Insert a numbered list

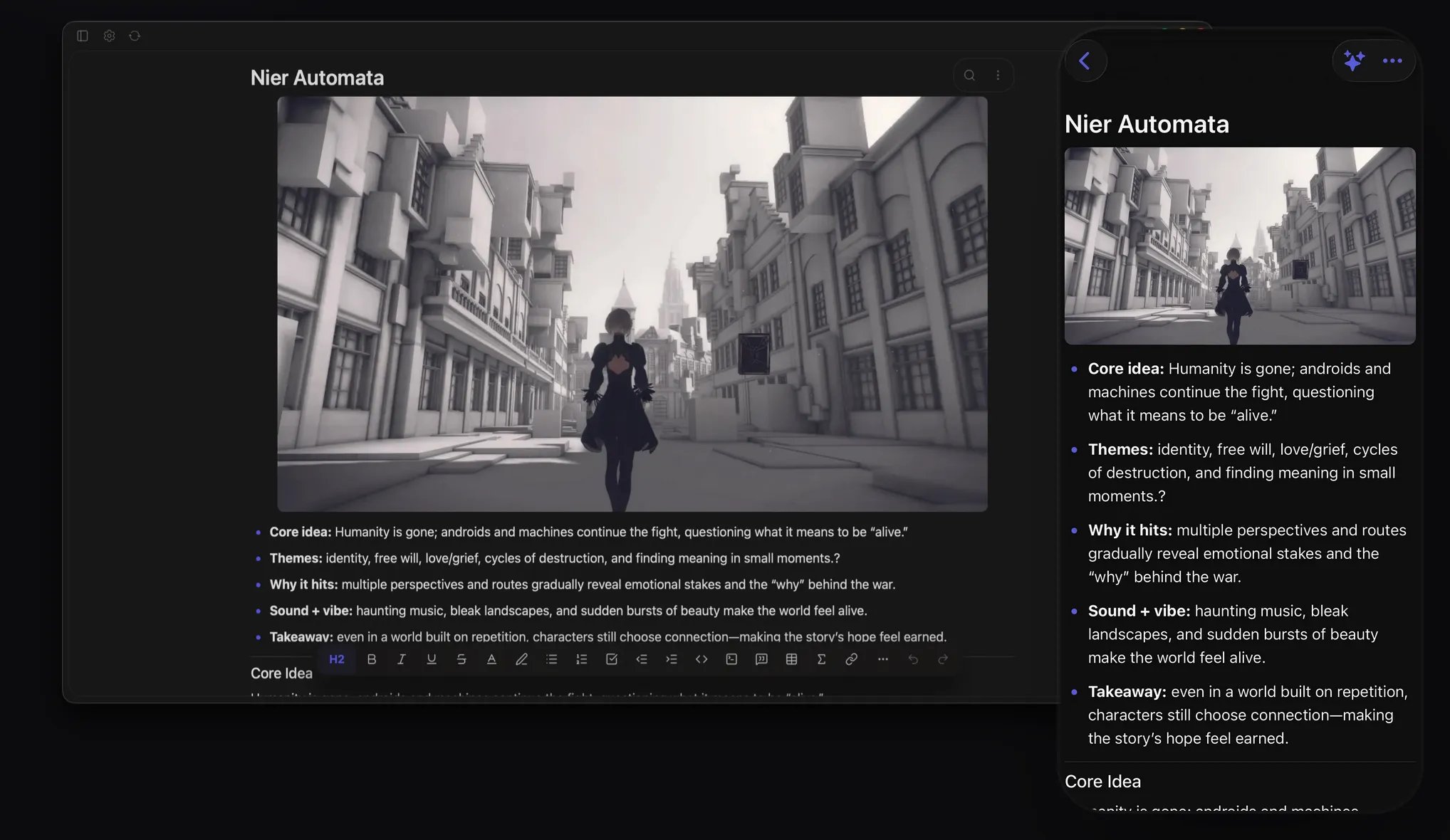pos(581,659)
